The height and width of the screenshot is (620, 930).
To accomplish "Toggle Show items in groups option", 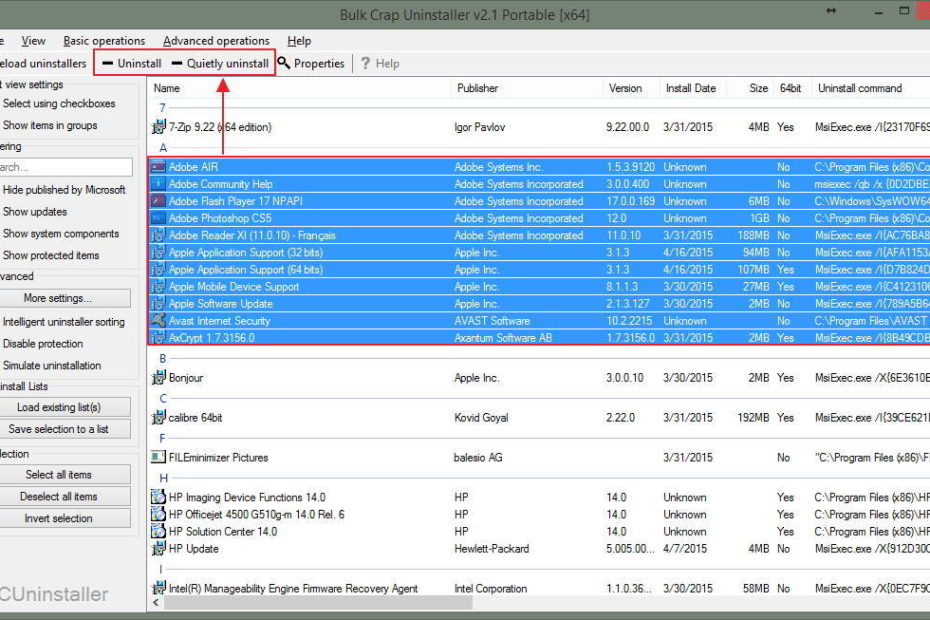I will tap(50, 125).
